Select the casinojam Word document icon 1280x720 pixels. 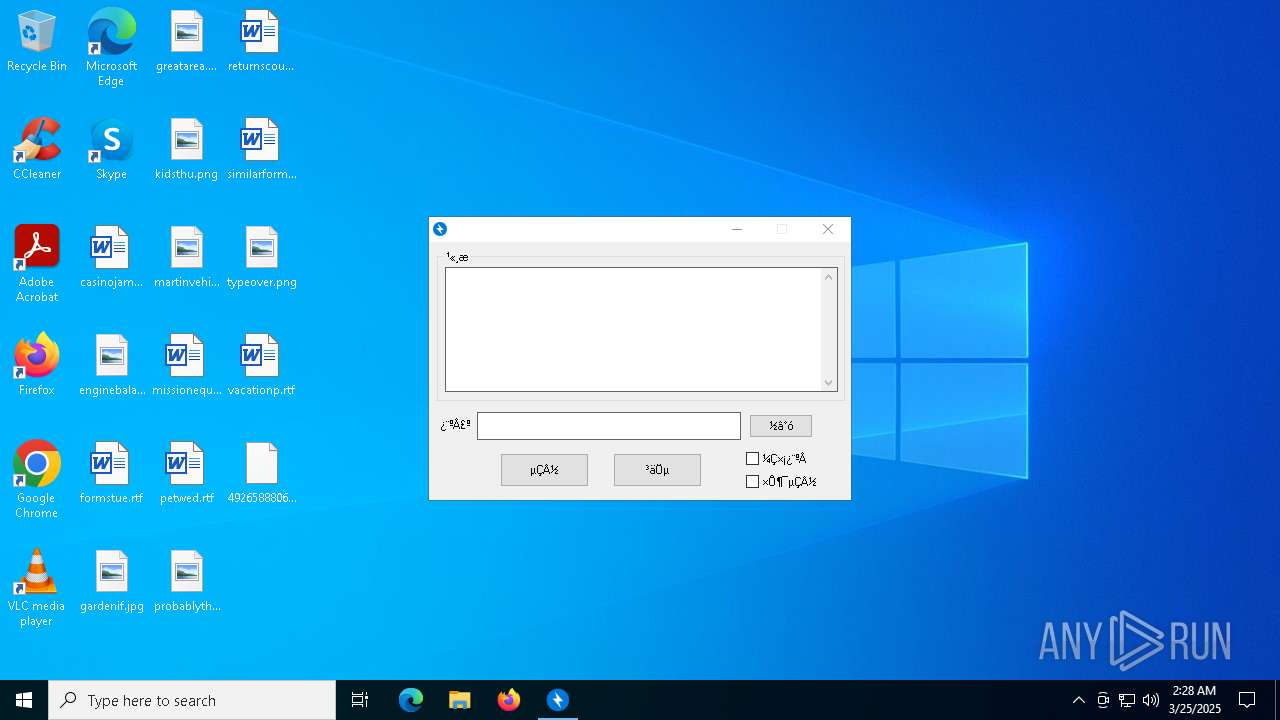tap(111, 257)
